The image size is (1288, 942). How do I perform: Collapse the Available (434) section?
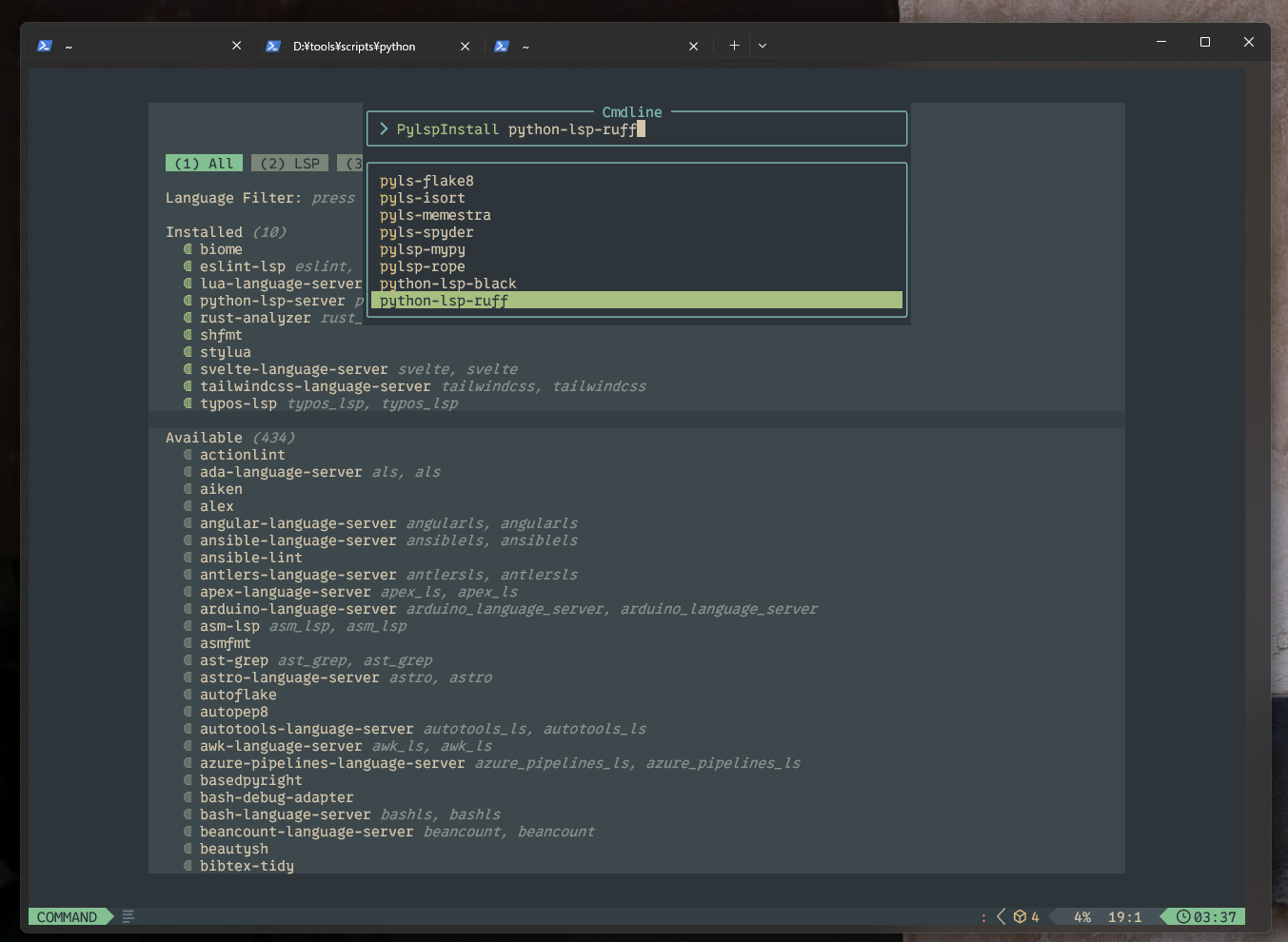[228, 437]
